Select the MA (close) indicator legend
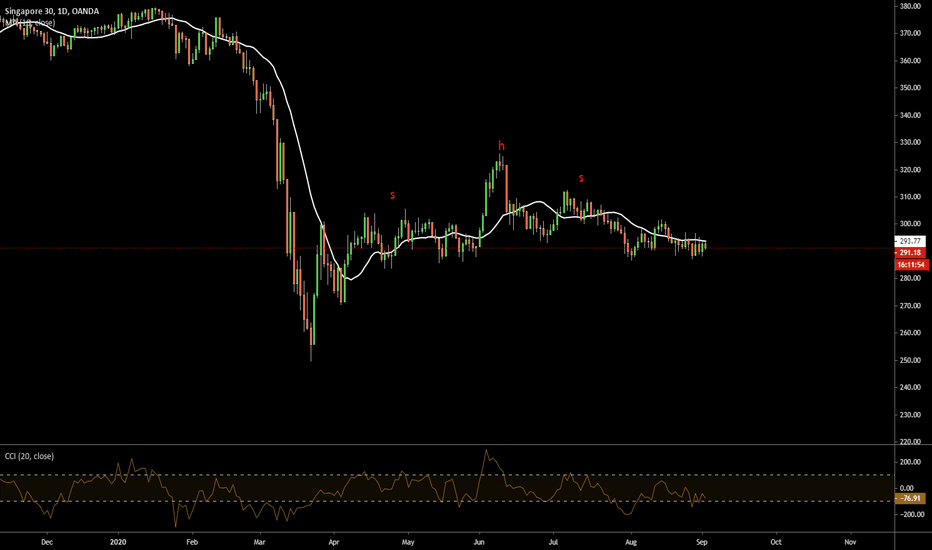Image resolution: width=932 pixels, height=550 pixels. [30, 23]
